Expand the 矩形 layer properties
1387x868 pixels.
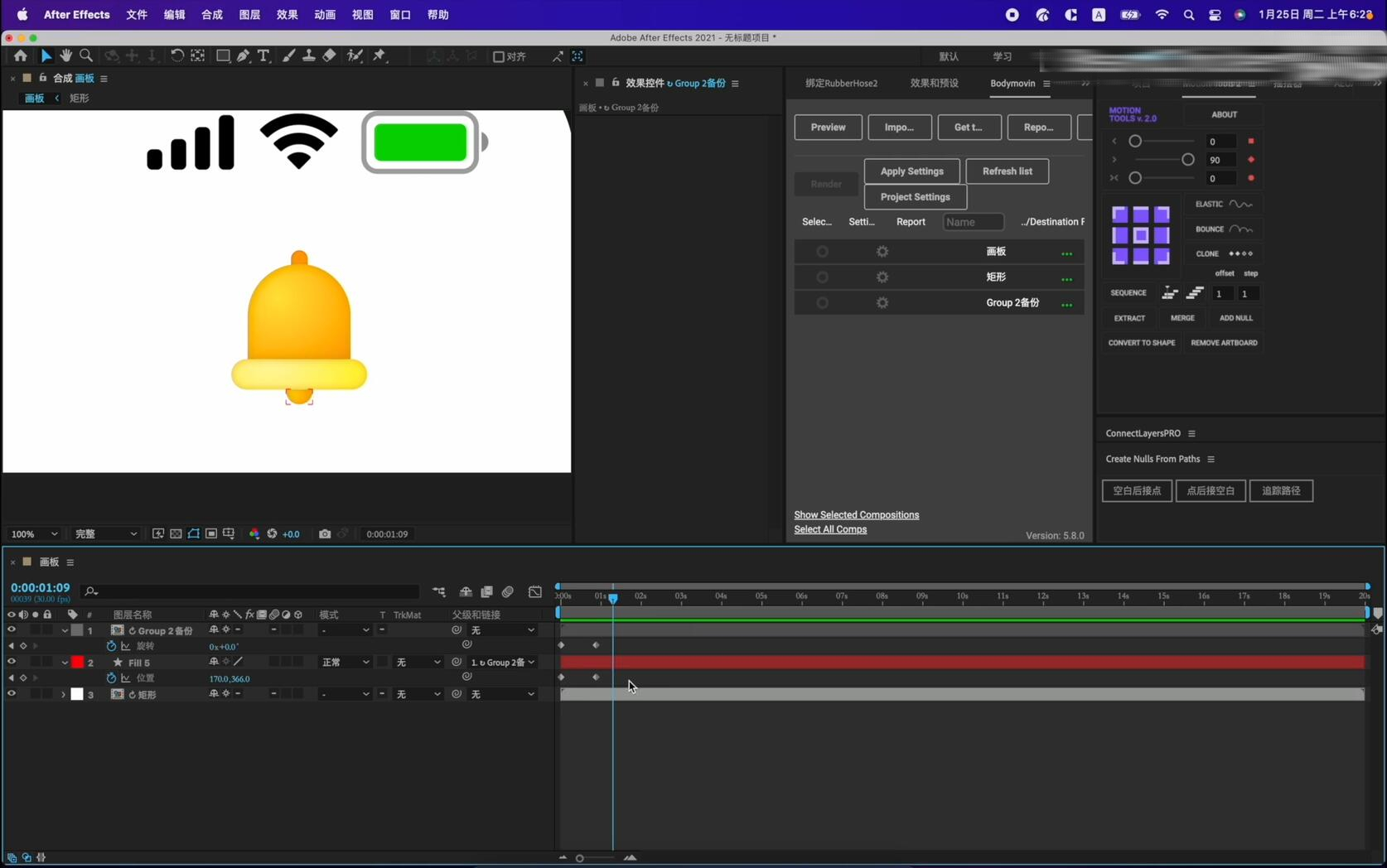[63, 694]
